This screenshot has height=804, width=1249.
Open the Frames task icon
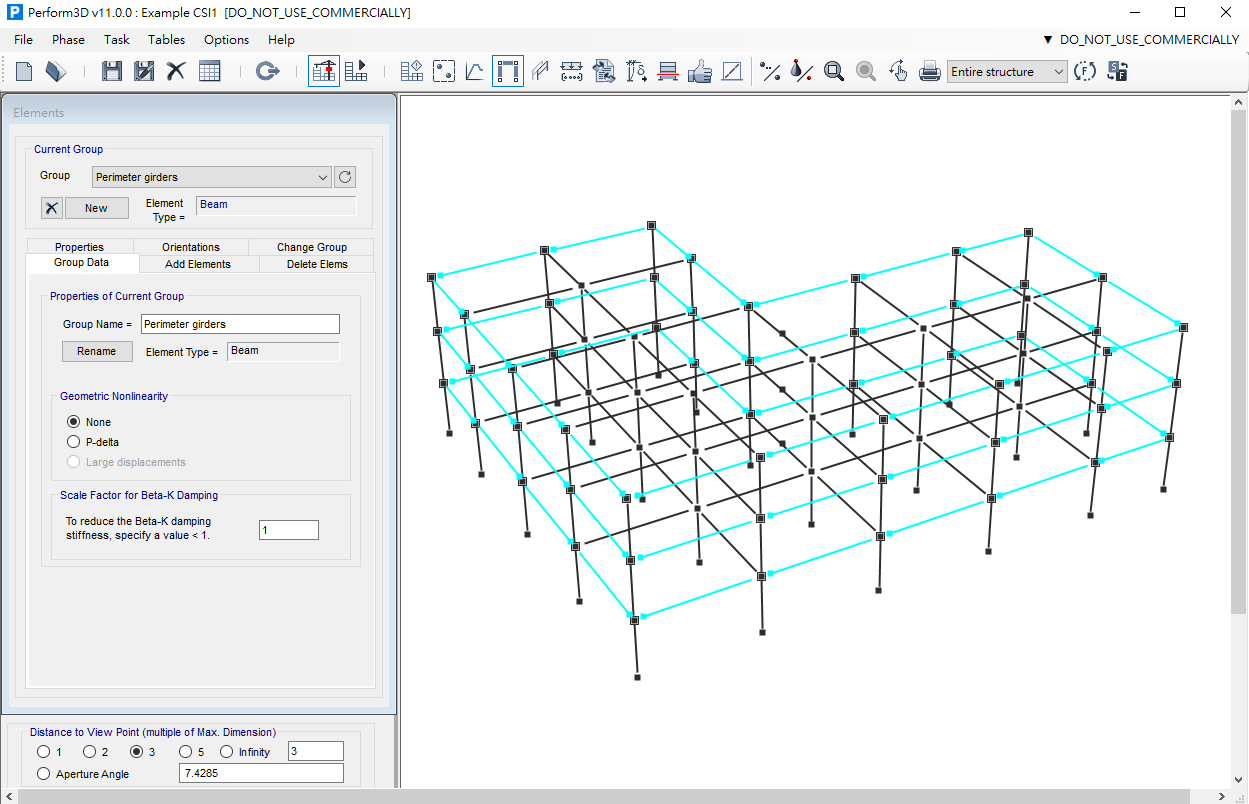point(540,71)
